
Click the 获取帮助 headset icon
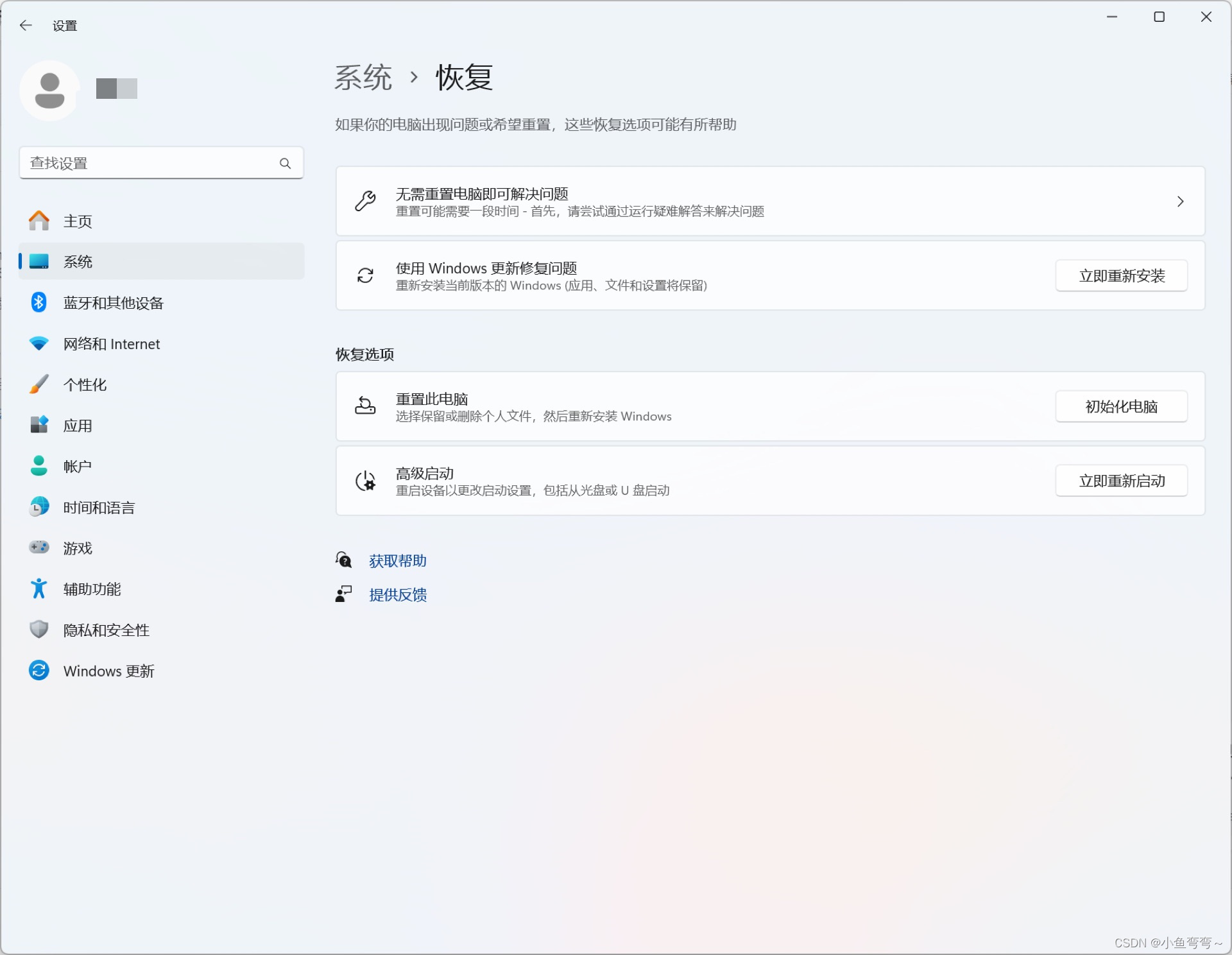[x=344, y=560]
